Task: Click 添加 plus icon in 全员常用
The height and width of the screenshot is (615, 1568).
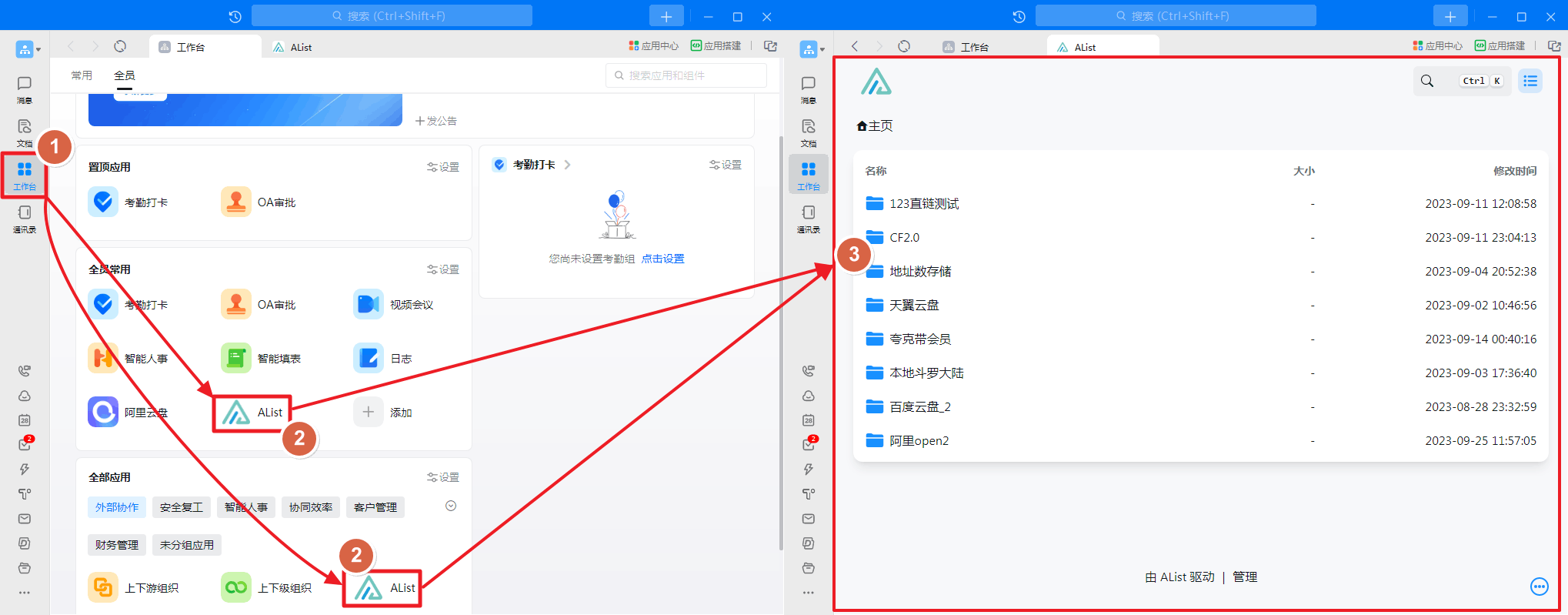Action: pyautogui.click(x=369, y=413)
